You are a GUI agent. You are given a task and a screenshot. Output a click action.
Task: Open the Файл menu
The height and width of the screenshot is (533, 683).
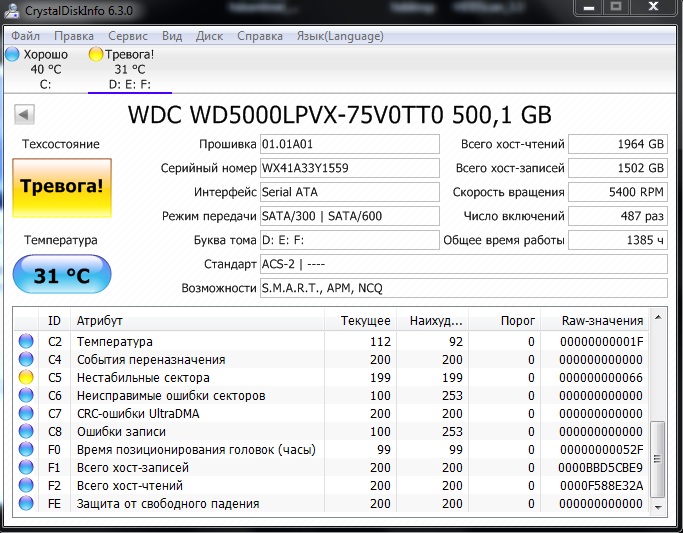pos(26,36)
